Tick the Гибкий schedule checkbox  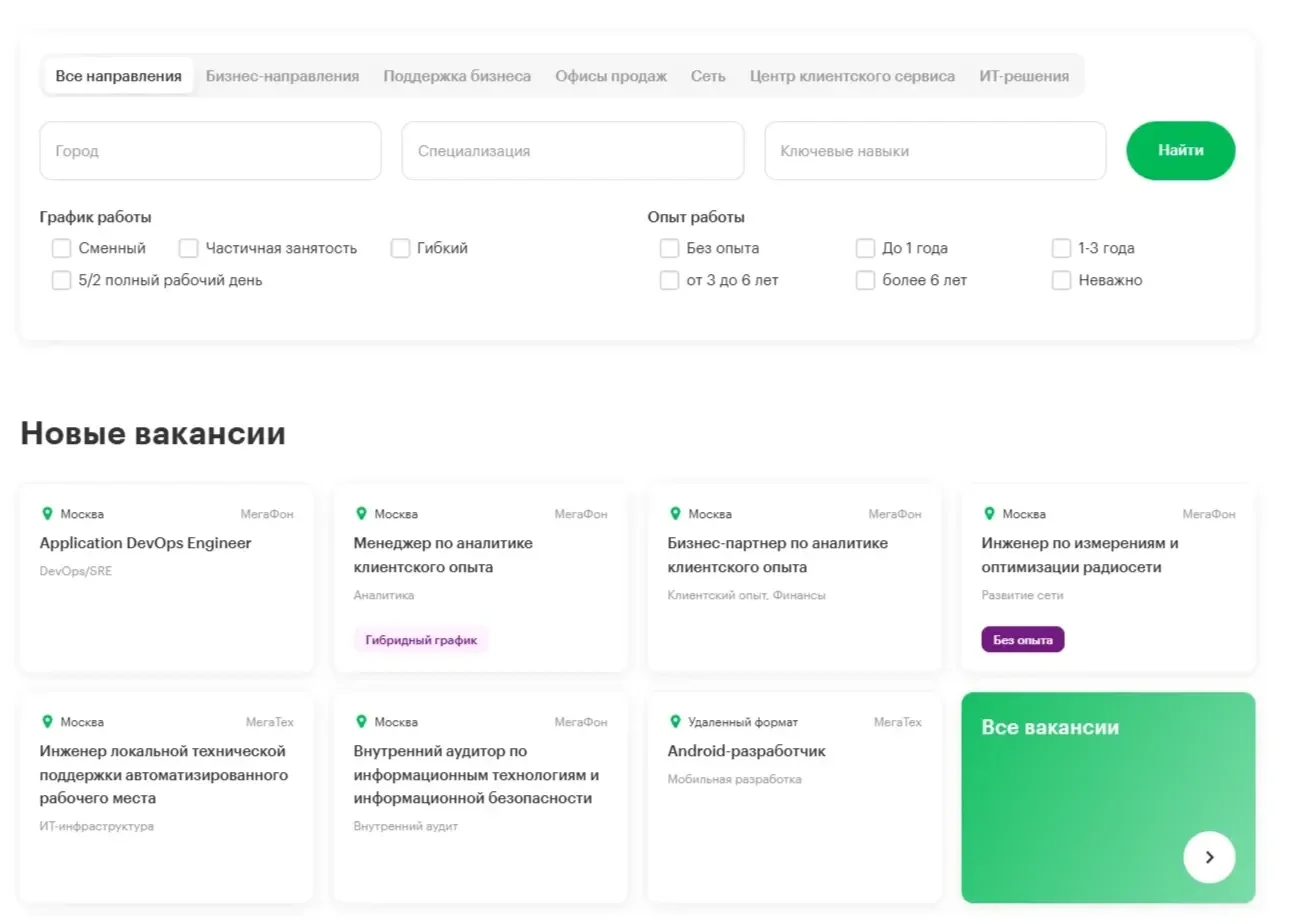(400, 248)
